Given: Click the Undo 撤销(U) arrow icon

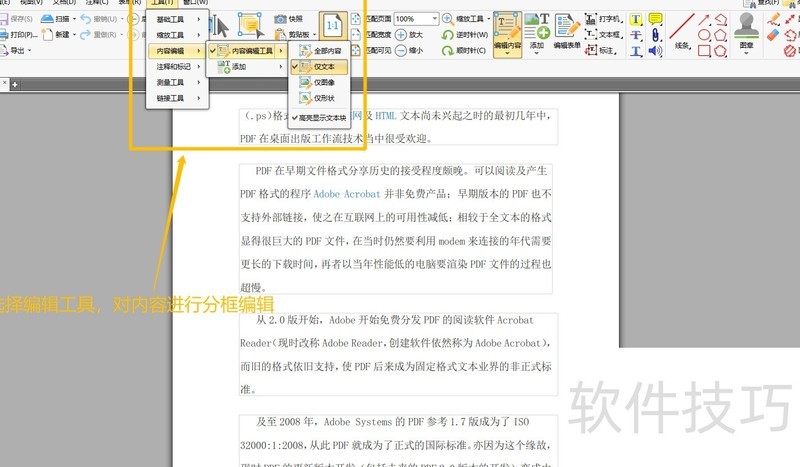Looking at the screenshot, I should tap(85, 19).
